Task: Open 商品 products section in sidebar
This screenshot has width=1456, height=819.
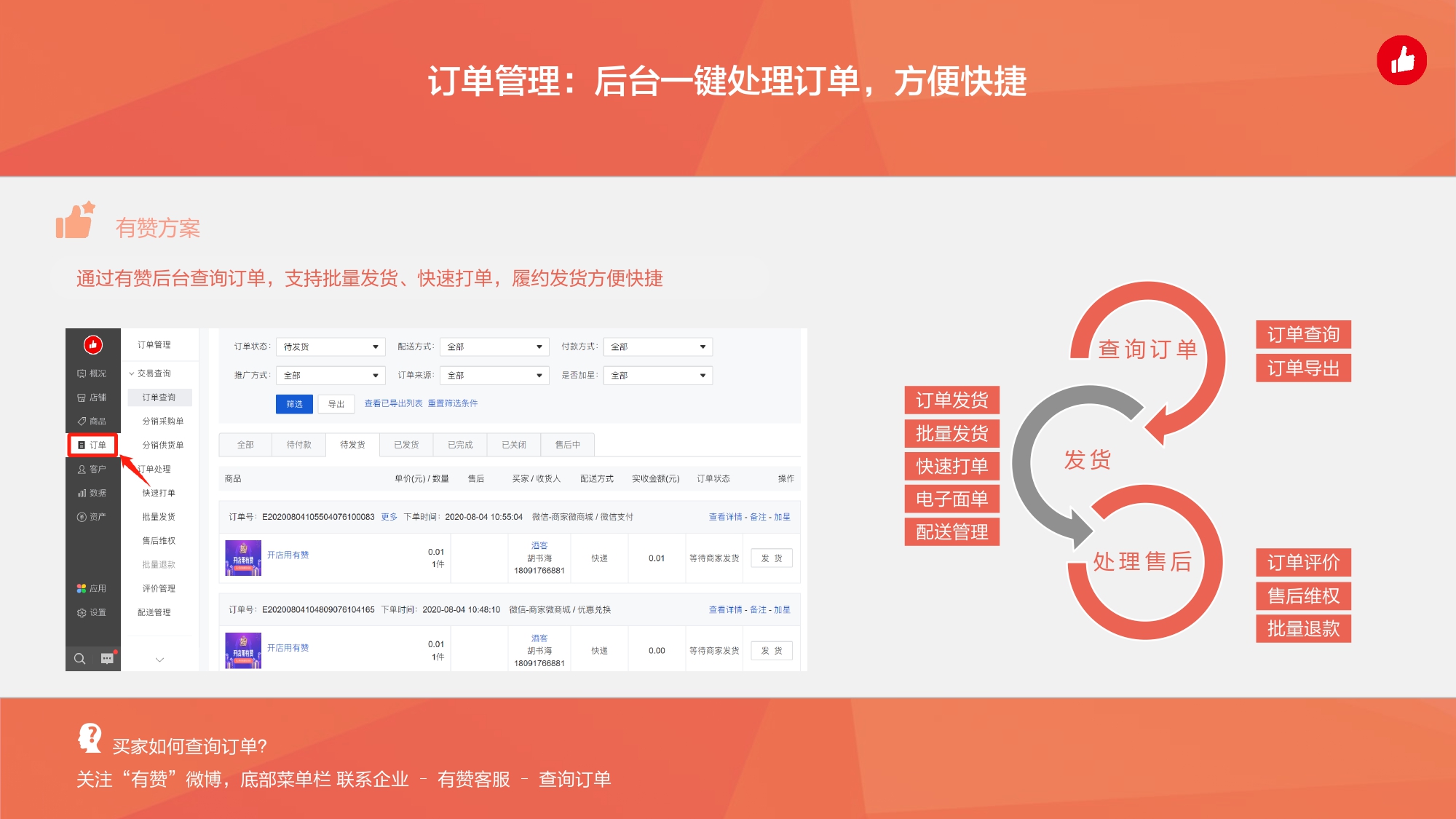Action: click(x=92, y=422)
